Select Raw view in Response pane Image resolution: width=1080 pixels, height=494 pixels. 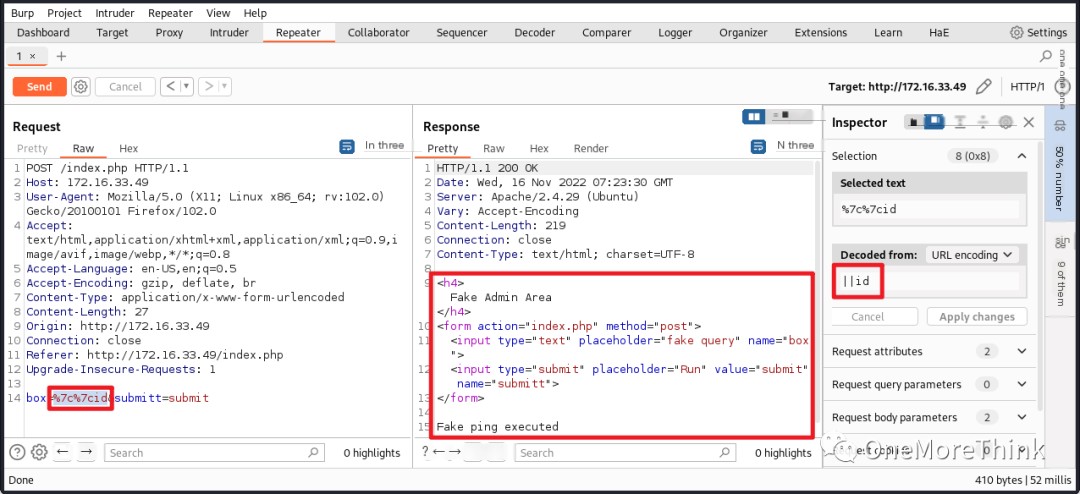pyautogui.click(x=494, y=148)
